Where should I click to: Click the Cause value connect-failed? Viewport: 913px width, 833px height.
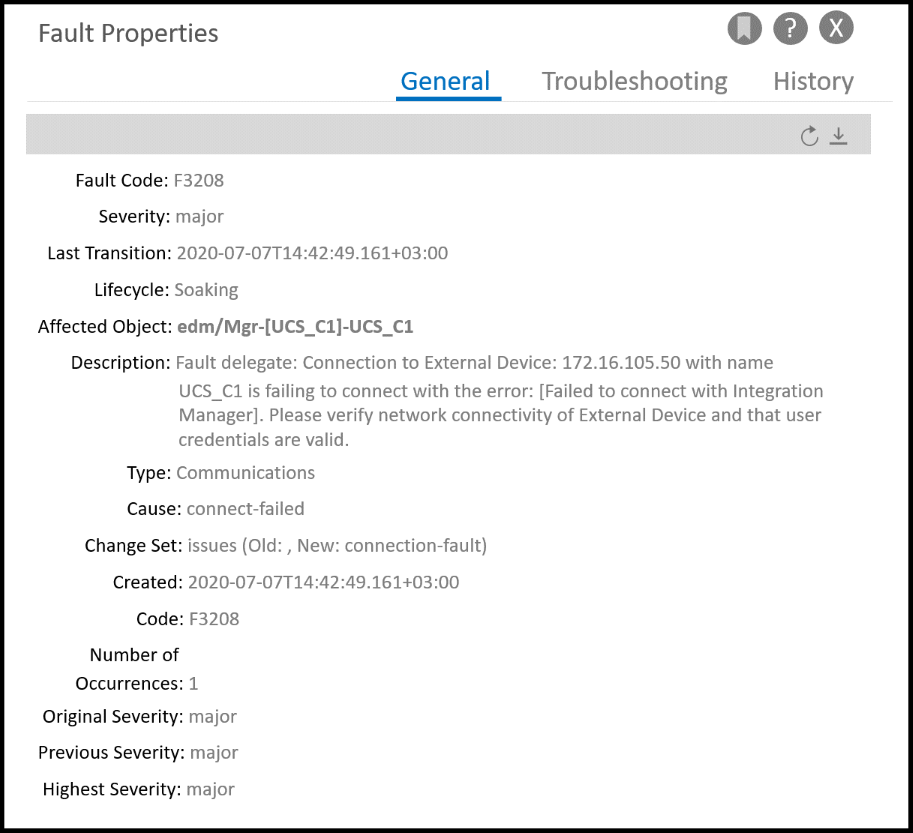coord(245,508)
